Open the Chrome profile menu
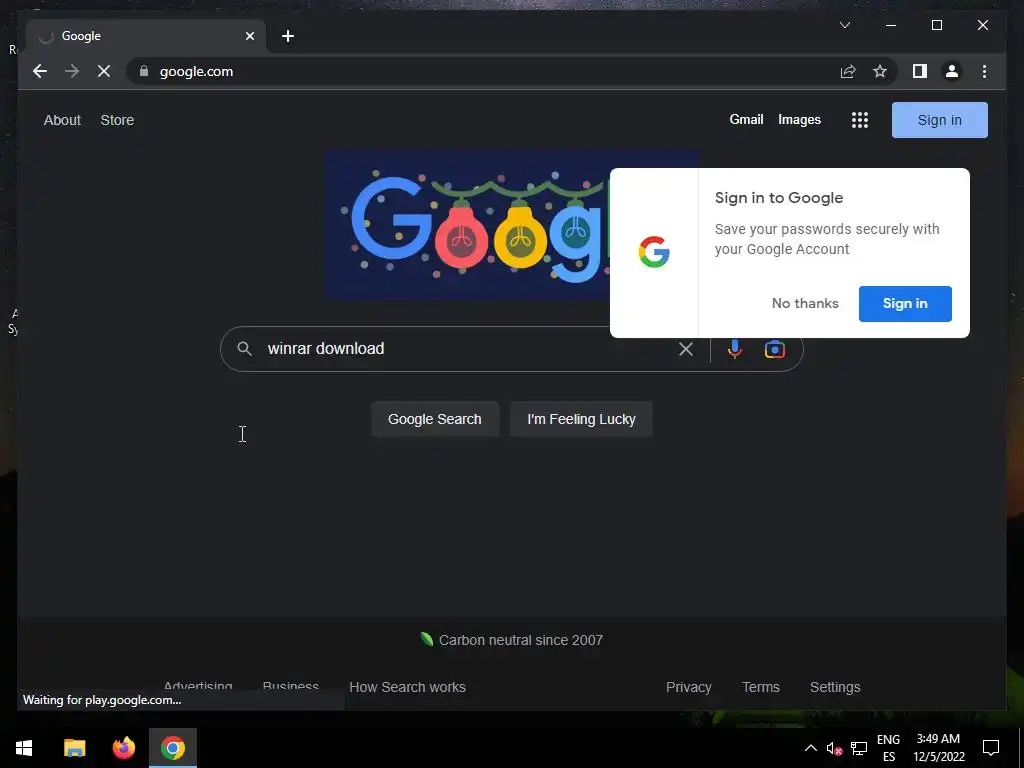 pyautogui.click(x=952, y=71)
